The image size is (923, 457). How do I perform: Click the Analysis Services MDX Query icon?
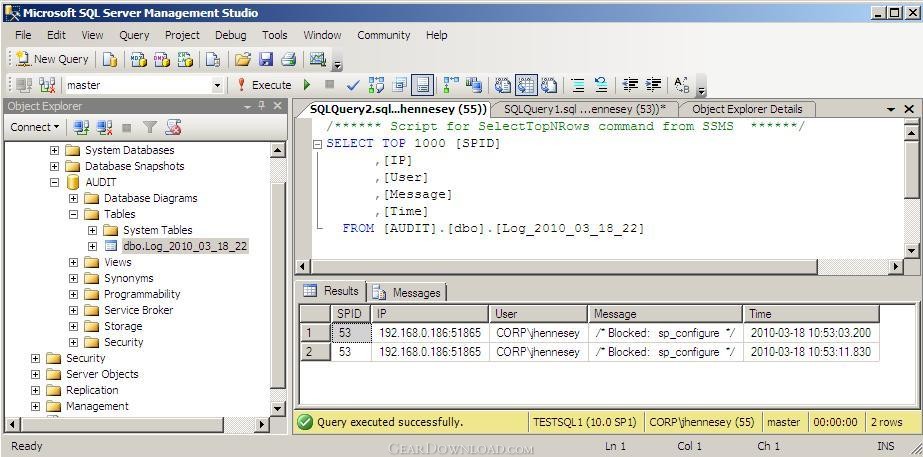click(x=139, y=59)
